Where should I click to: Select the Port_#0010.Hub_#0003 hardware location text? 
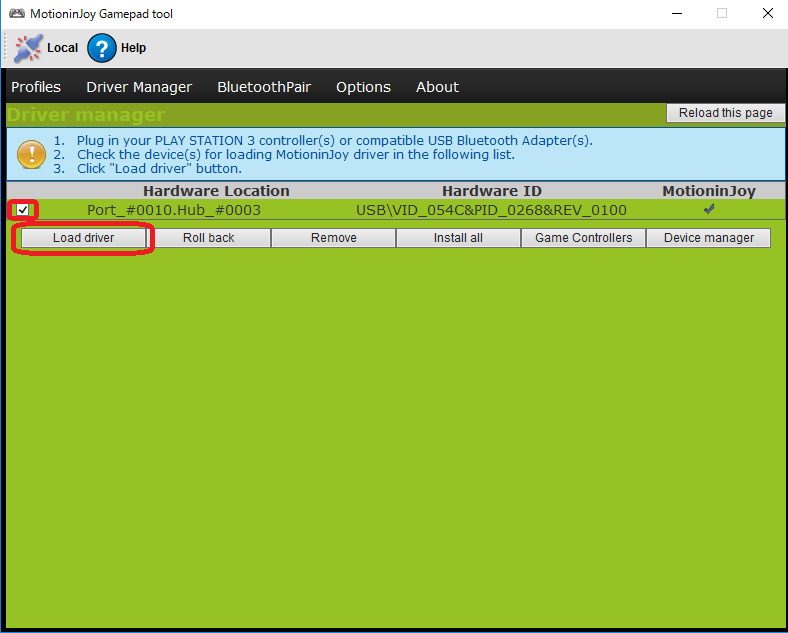[x=174, y=210]
